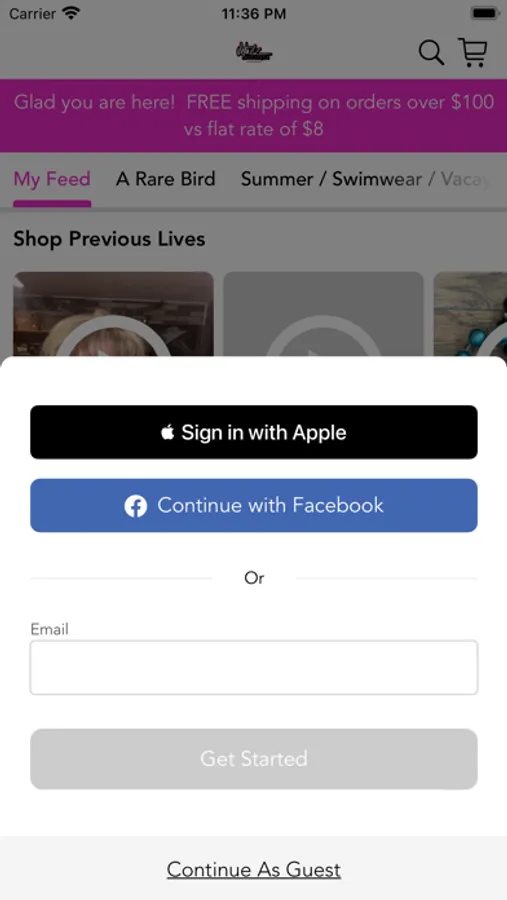Choose Continue with Facebook

click(x=254, y=506)
